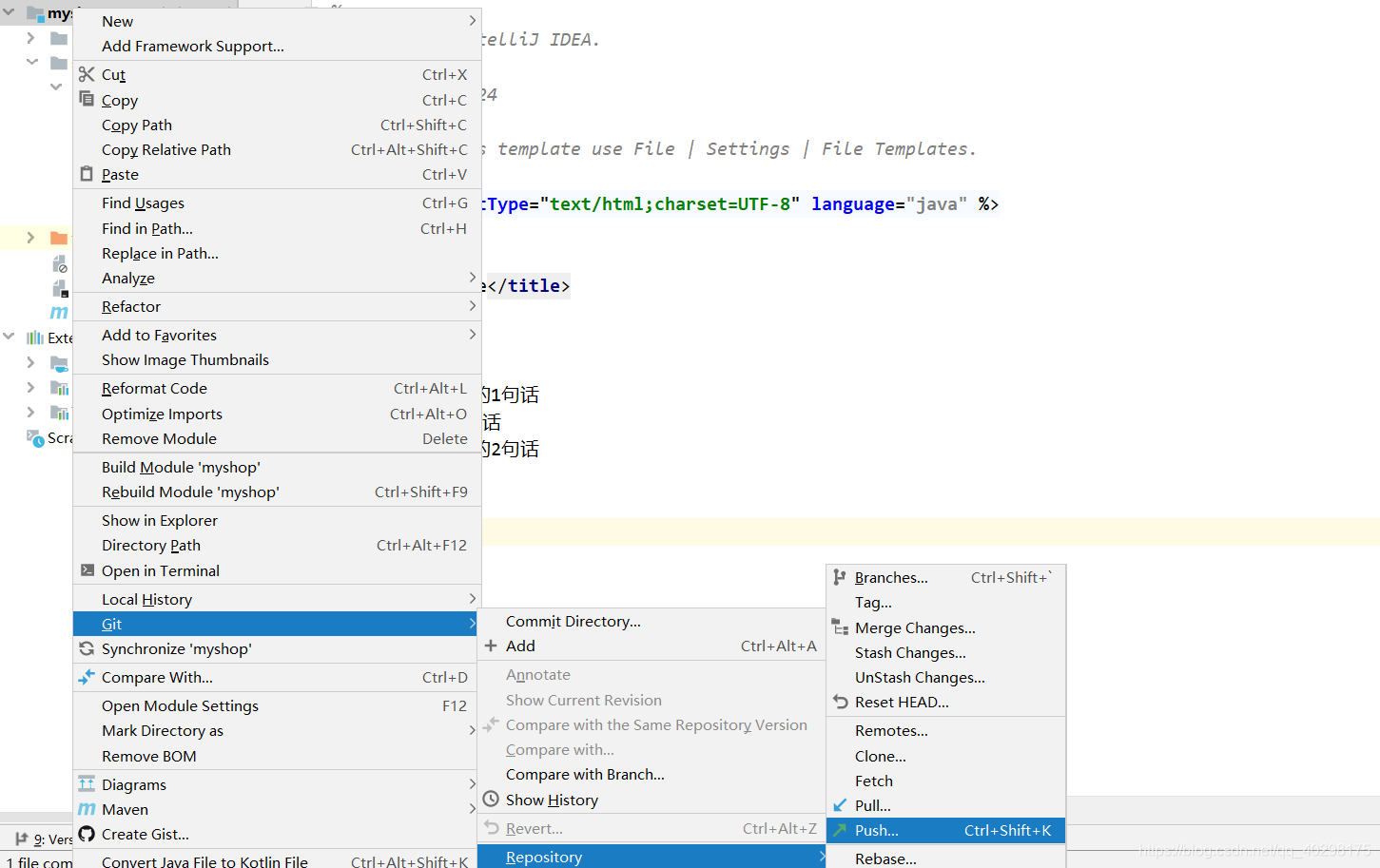Click the Maven 'm' icon in menu
Viewport: 1380px width, 868px height.
87,809
